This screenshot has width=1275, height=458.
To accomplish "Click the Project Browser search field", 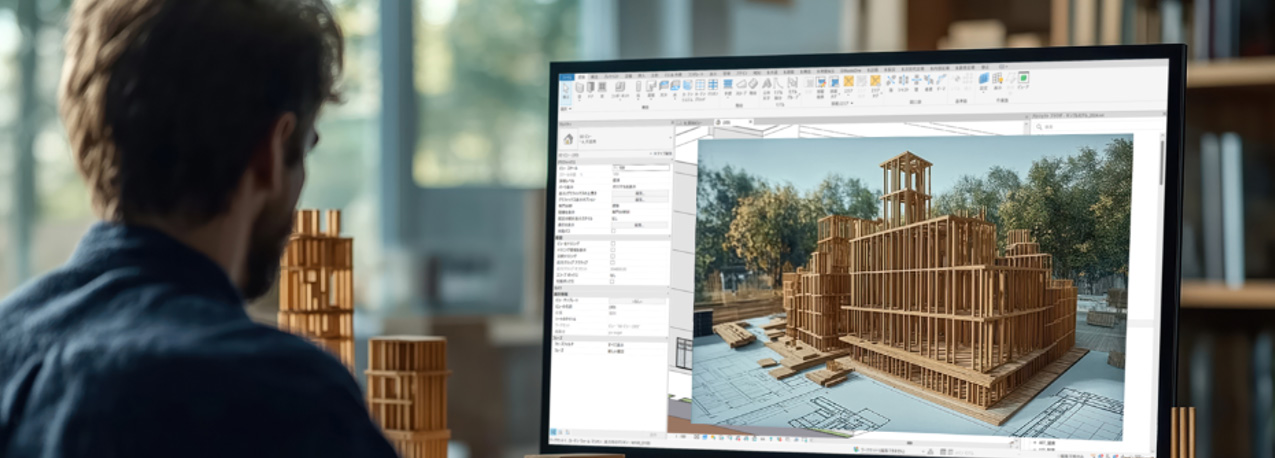I will point(1095,127).
